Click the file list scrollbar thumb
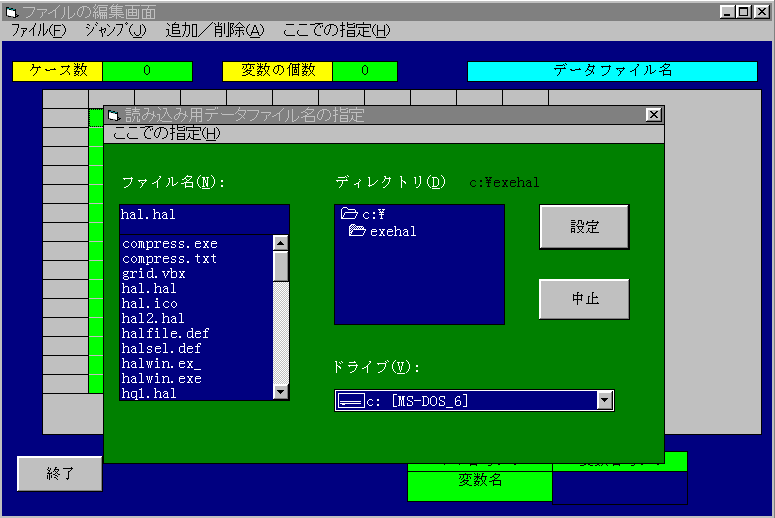The image size is (775, 518). coord(281,266)
